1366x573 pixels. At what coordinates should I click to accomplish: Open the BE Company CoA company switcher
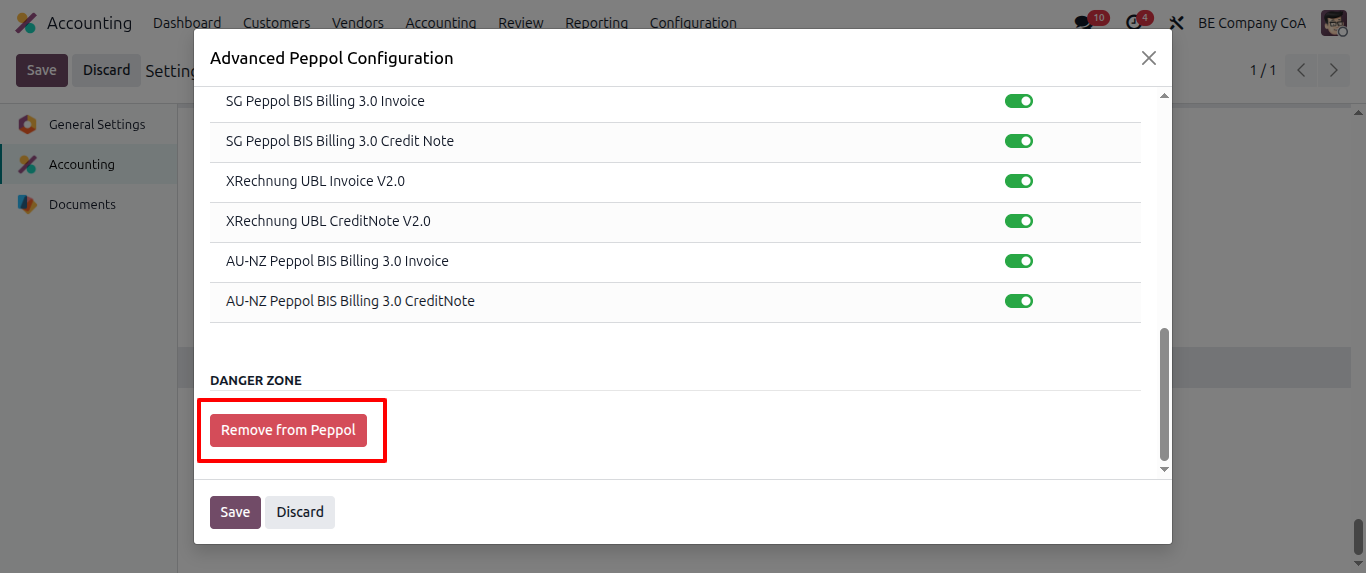pyautogui.click(x=1251, y=23)
